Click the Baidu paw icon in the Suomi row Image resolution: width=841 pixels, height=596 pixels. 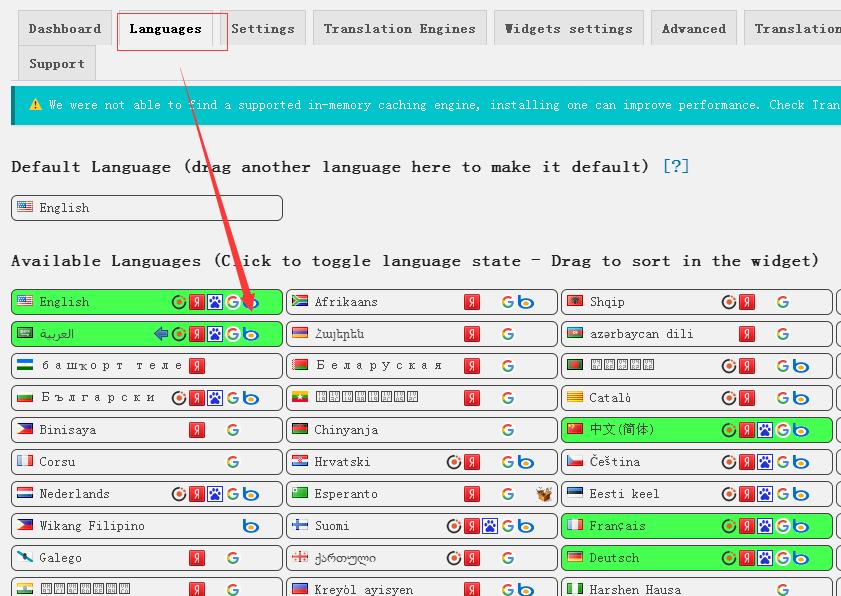(x=490, y=526)
